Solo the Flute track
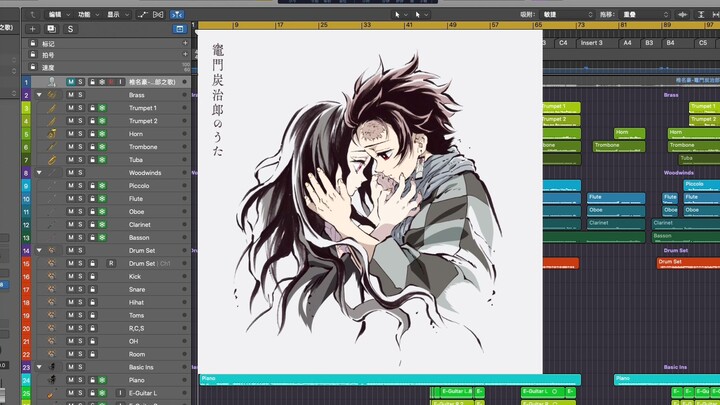 (x=80, y=198)
